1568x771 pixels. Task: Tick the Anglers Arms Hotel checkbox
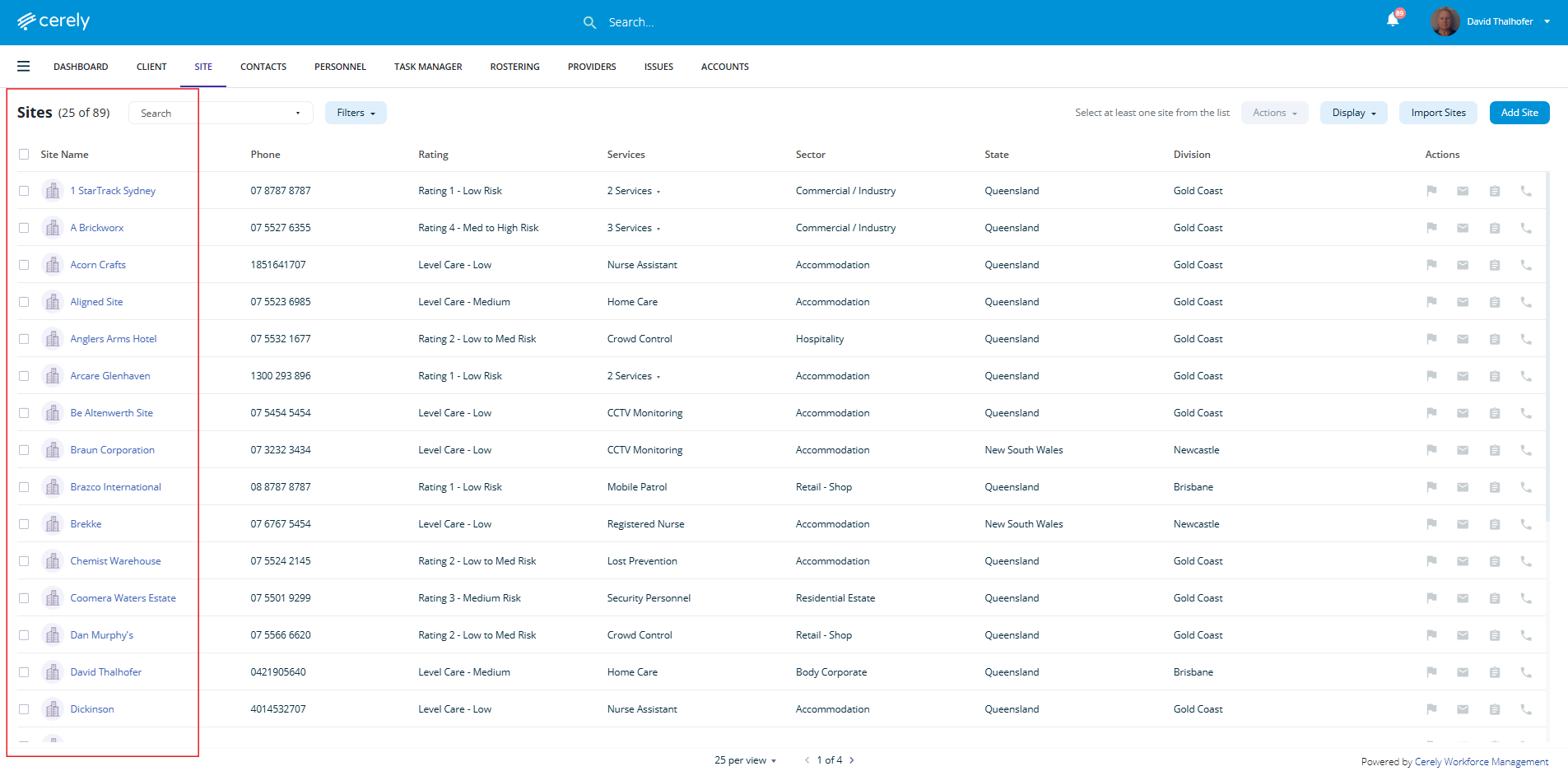pyautogui.click(x=24, y=339)
